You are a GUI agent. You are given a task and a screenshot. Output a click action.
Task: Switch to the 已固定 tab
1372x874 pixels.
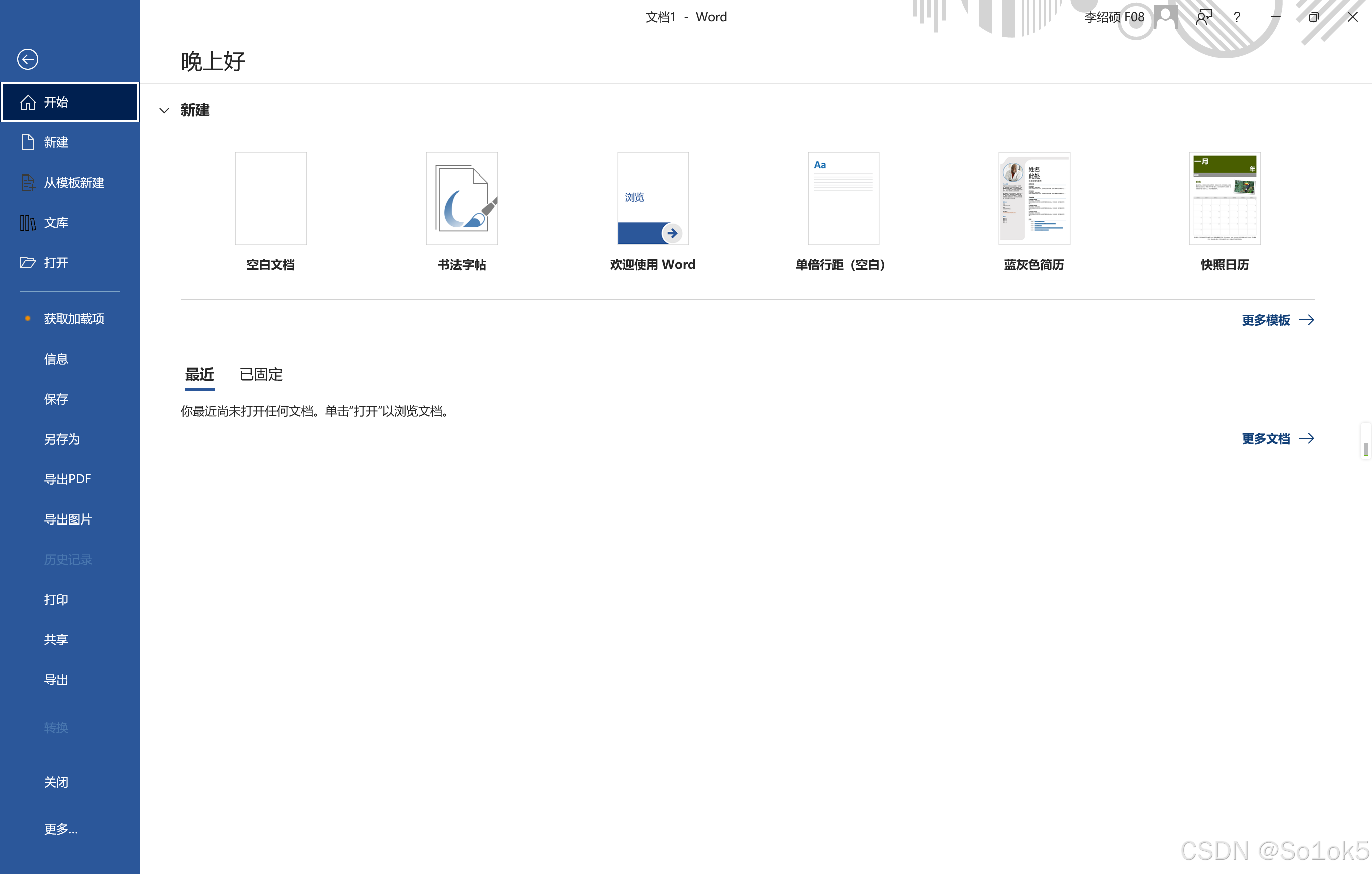pos(261,374)
